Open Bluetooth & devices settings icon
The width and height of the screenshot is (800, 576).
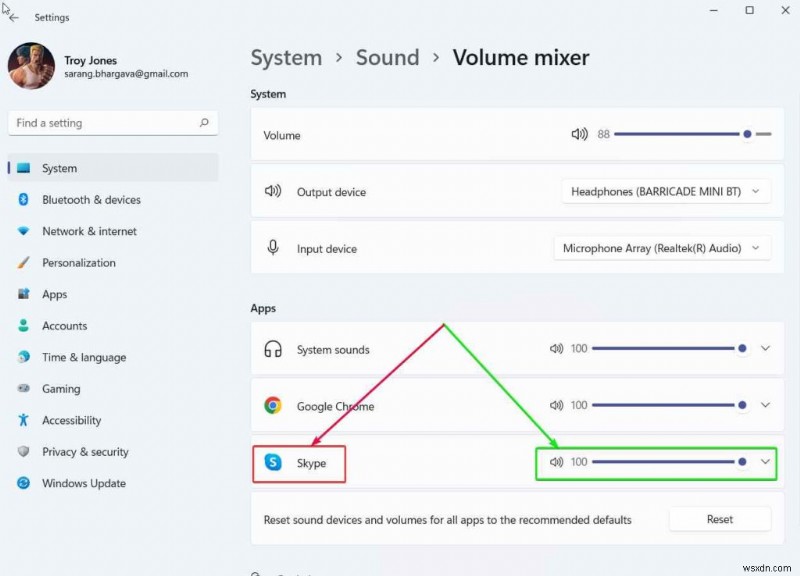24,200
